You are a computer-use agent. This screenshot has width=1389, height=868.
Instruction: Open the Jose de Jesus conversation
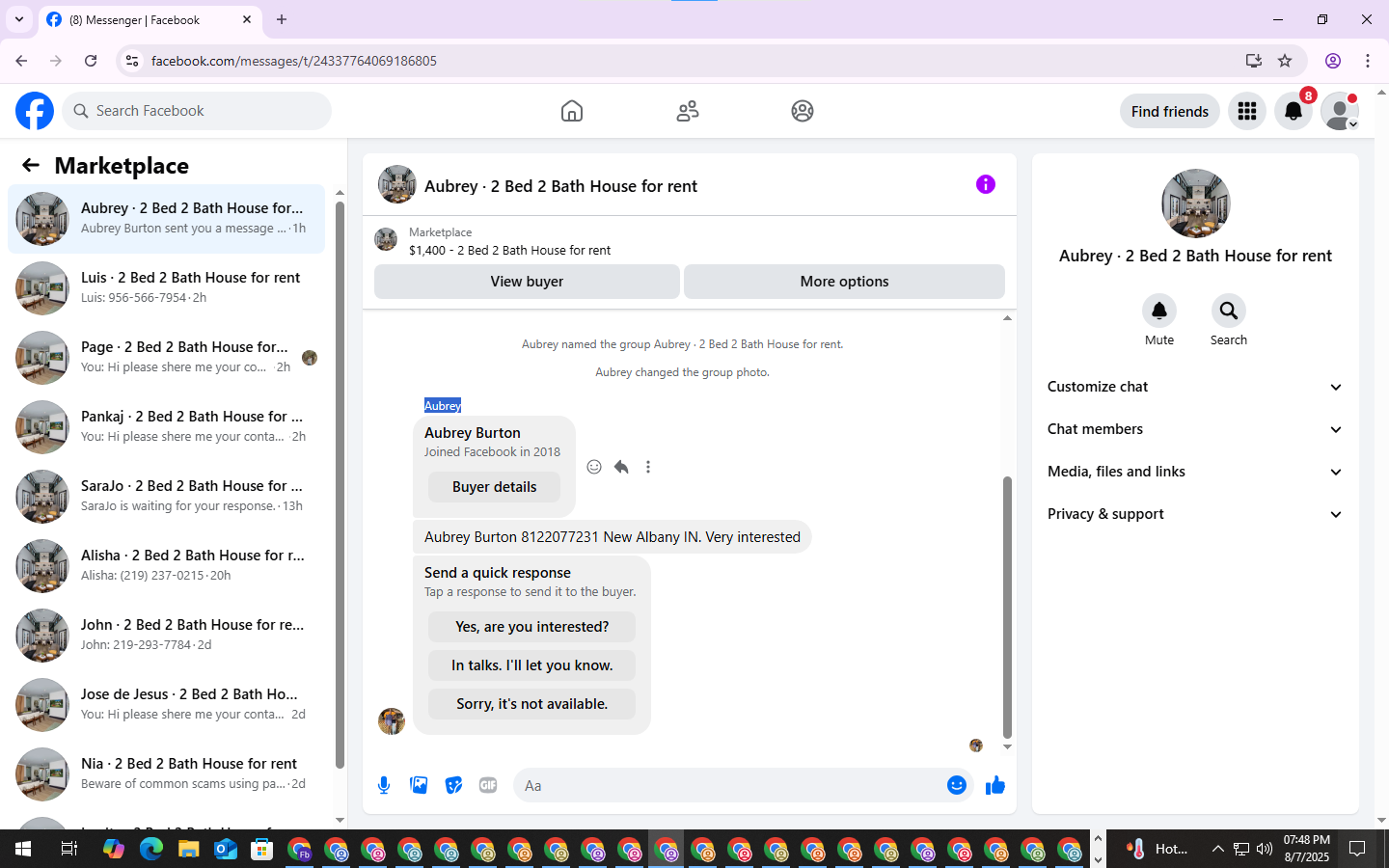tap(166, 705)
